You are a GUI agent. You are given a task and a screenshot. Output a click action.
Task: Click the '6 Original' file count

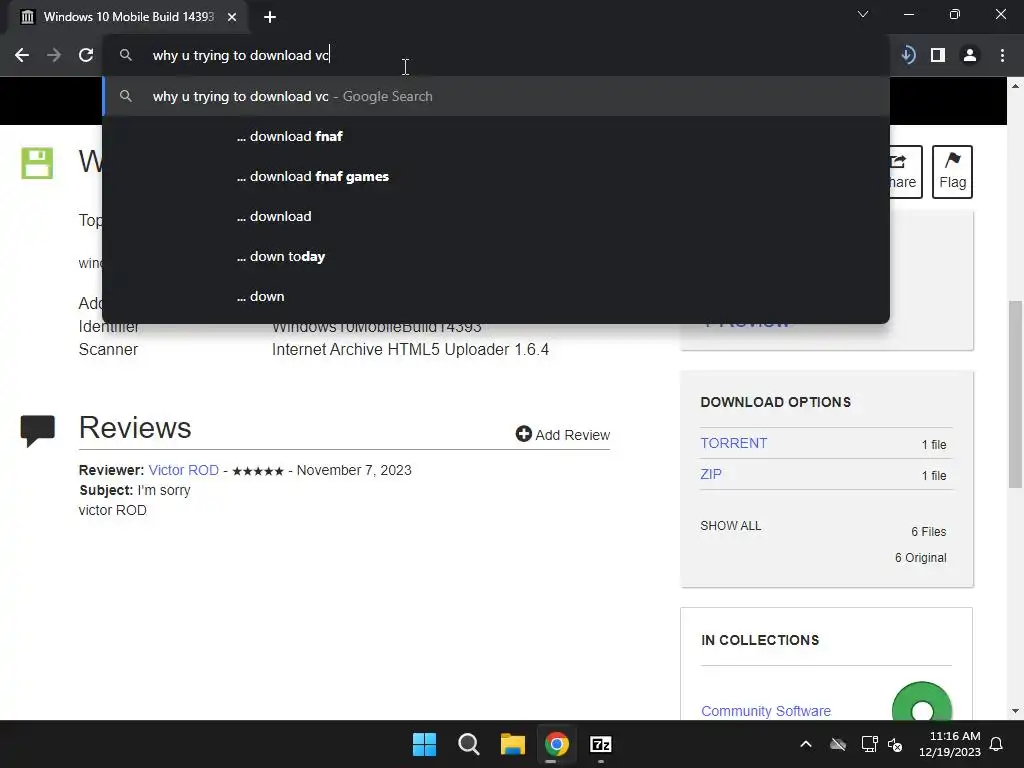point(920,558)
